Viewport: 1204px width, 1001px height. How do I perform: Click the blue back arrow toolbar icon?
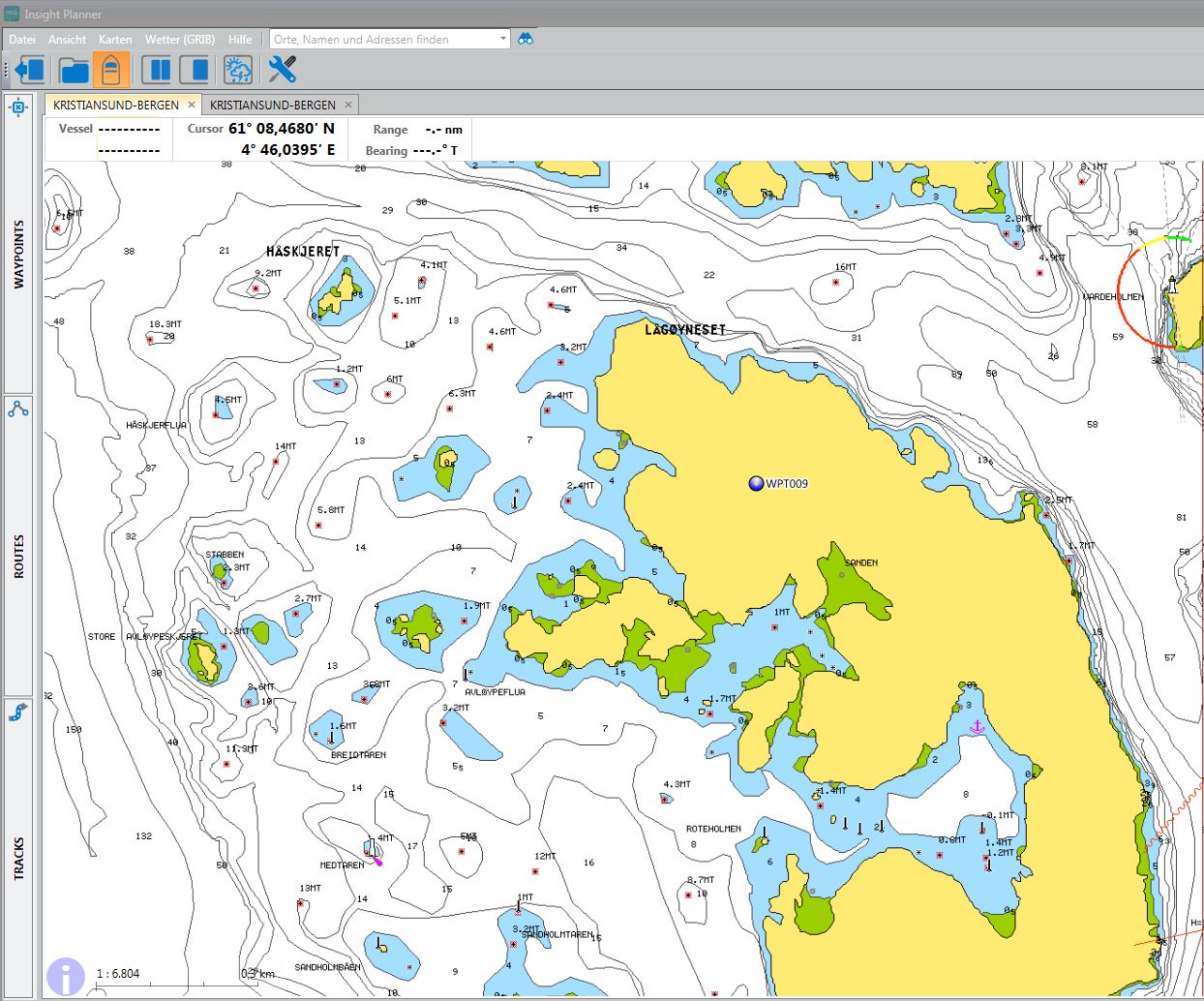tap(29, 70)
